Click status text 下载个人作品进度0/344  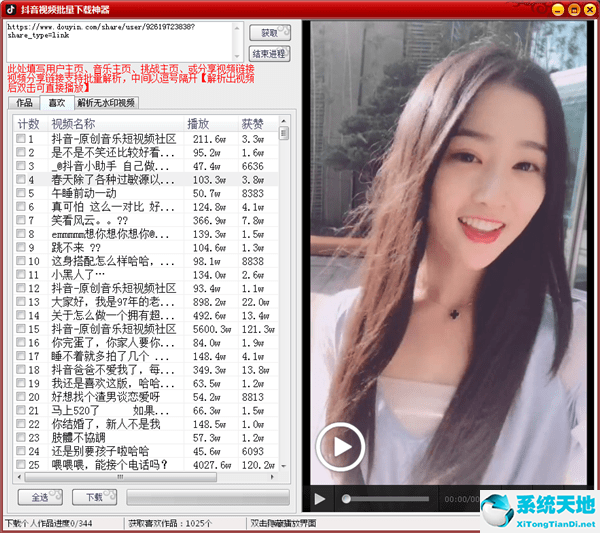49,523
